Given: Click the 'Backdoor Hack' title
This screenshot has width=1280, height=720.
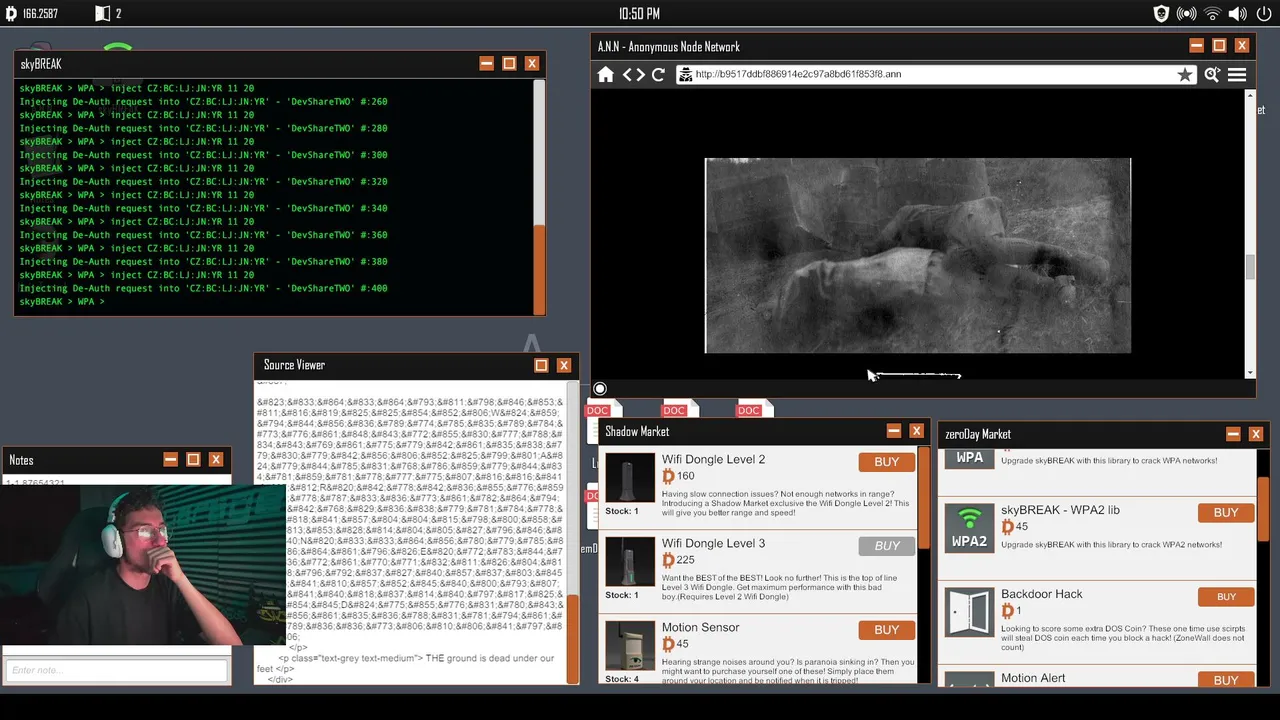Looking at the screenshot, I should [x=1041, y=594].
